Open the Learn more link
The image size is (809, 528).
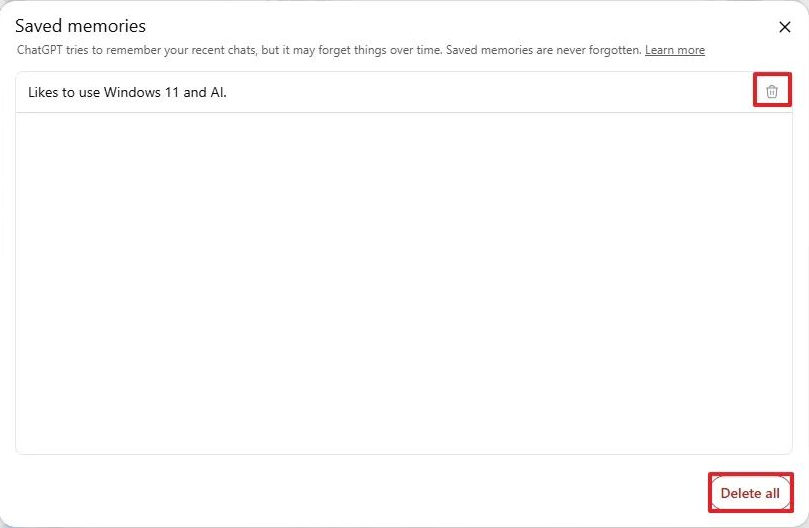[674, 50]
